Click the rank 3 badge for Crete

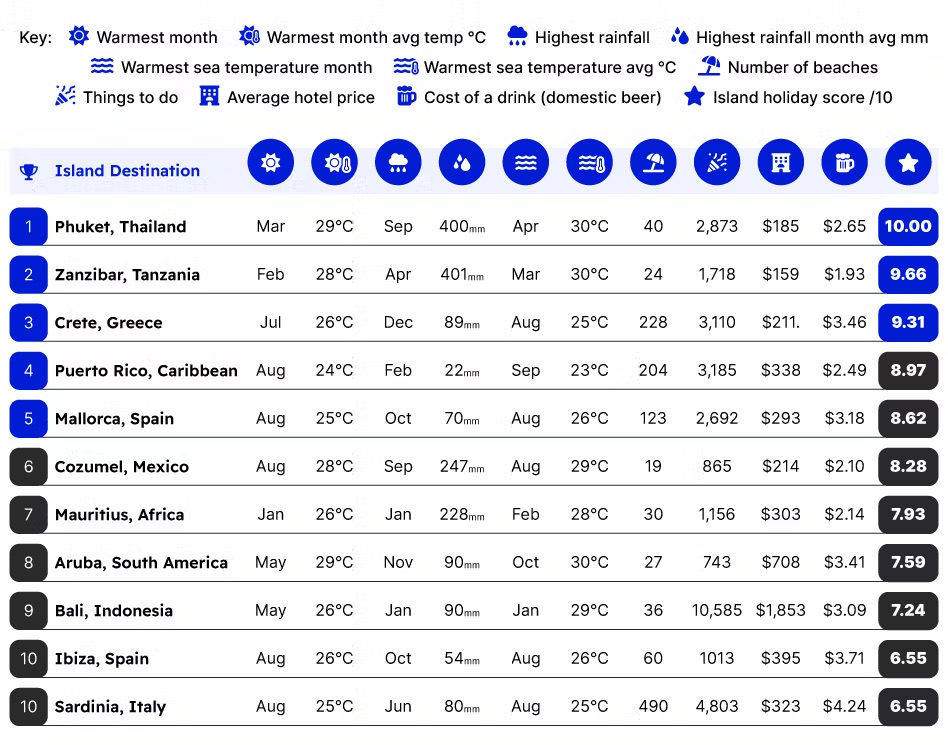[x=28, y=323]
